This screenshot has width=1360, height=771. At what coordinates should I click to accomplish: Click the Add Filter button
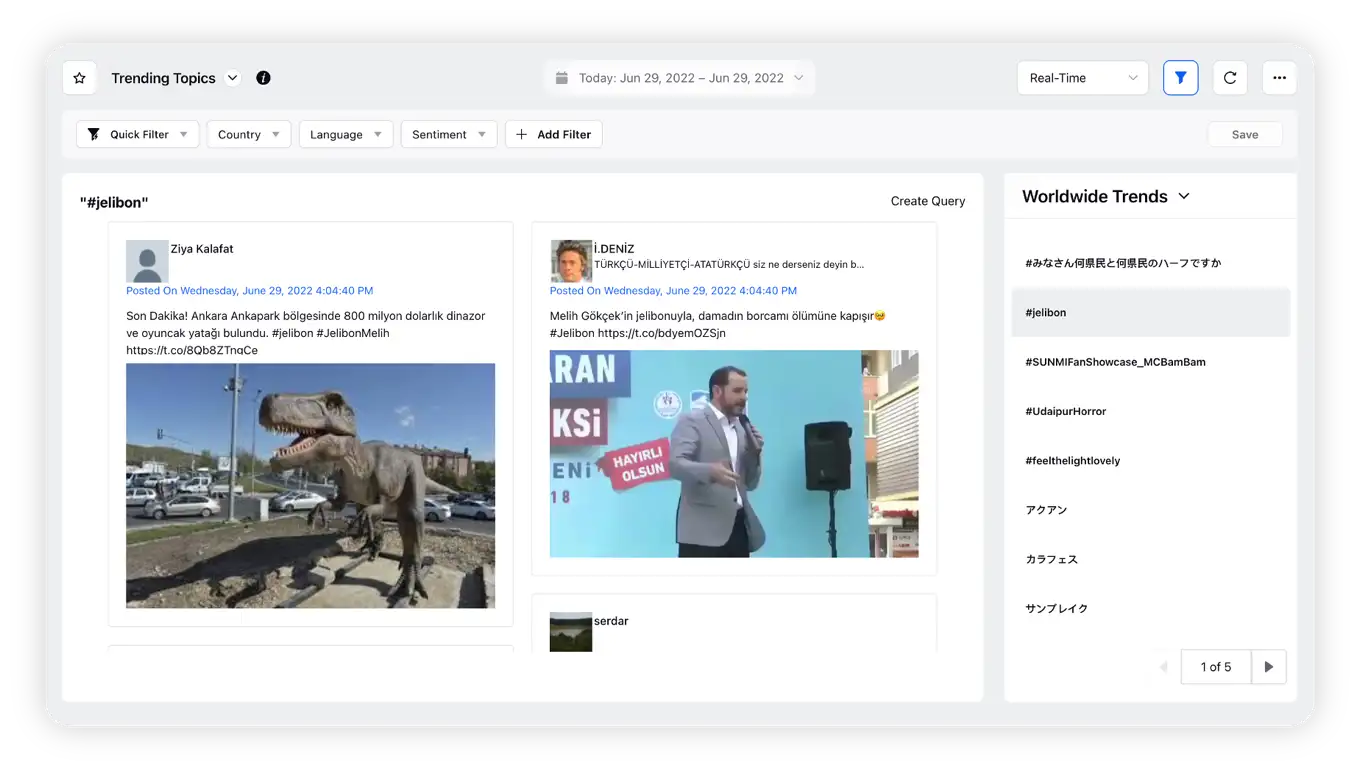pyautogui.click(x=554, y=134)
